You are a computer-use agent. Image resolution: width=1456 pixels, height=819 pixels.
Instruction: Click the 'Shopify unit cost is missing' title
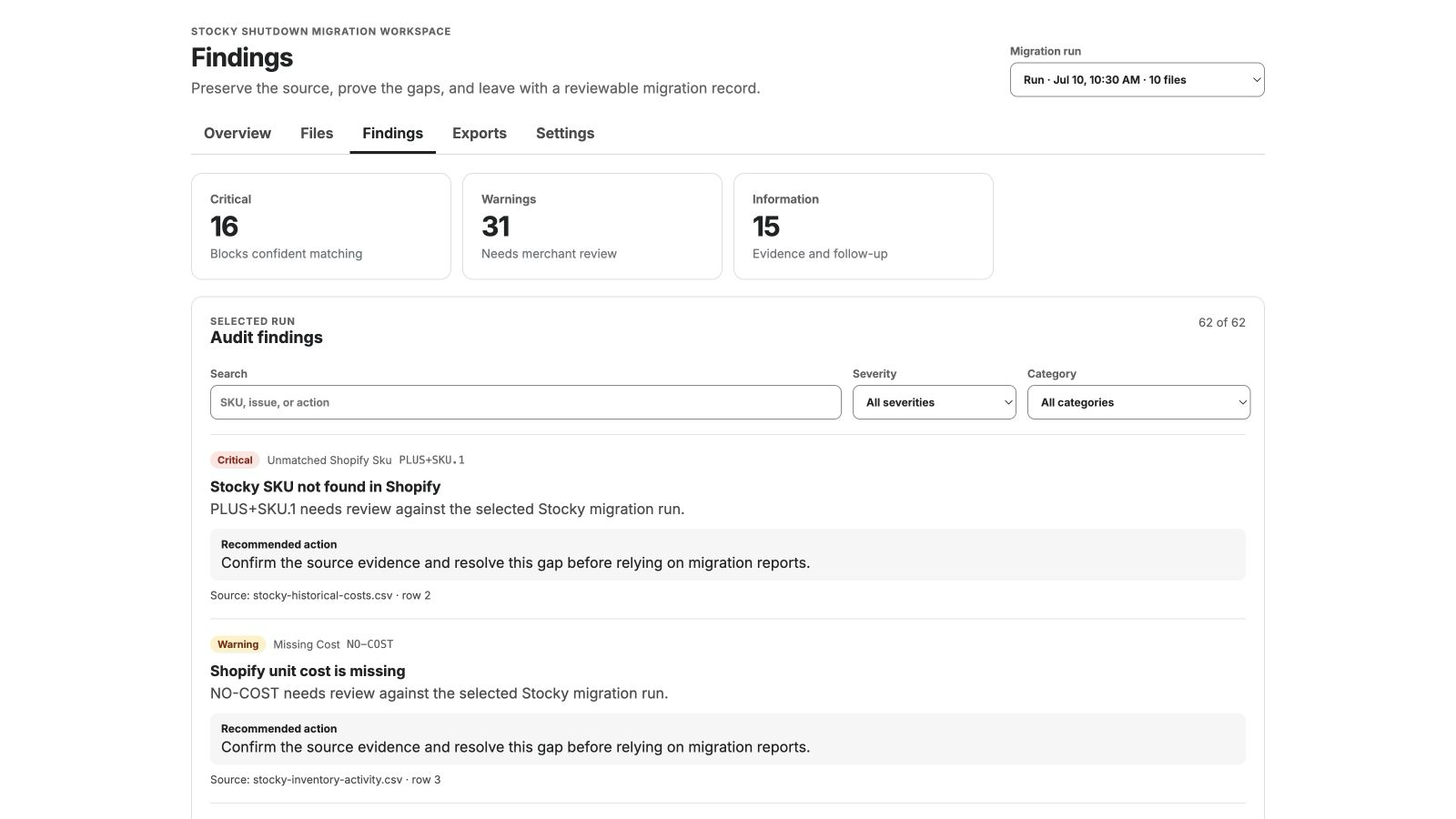pyautogui.click(x=308, y=671)
